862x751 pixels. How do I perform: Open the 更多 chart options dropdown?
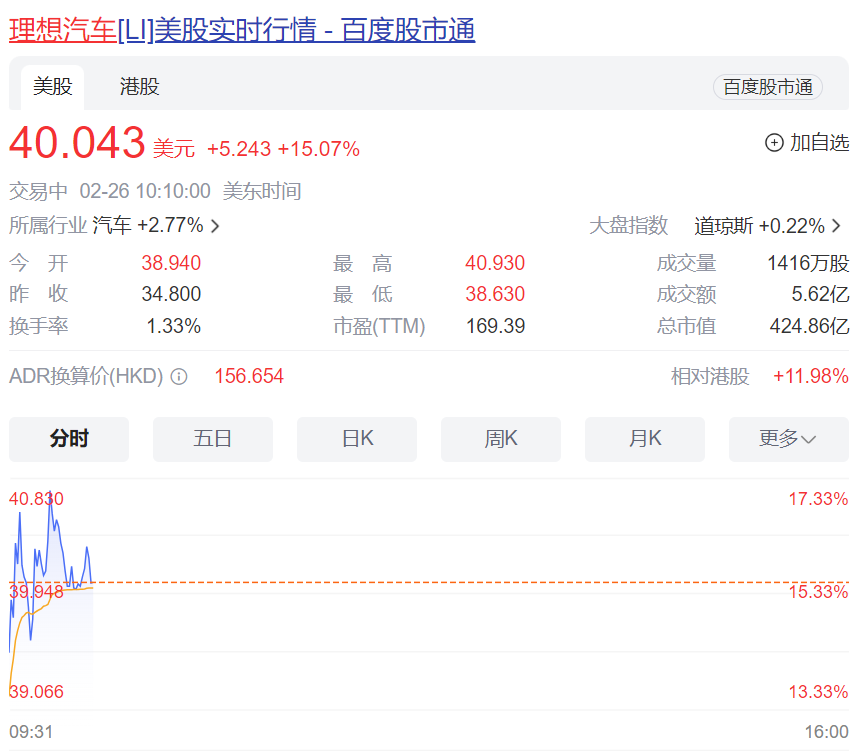pyautogui.click(x=789, y=439)
